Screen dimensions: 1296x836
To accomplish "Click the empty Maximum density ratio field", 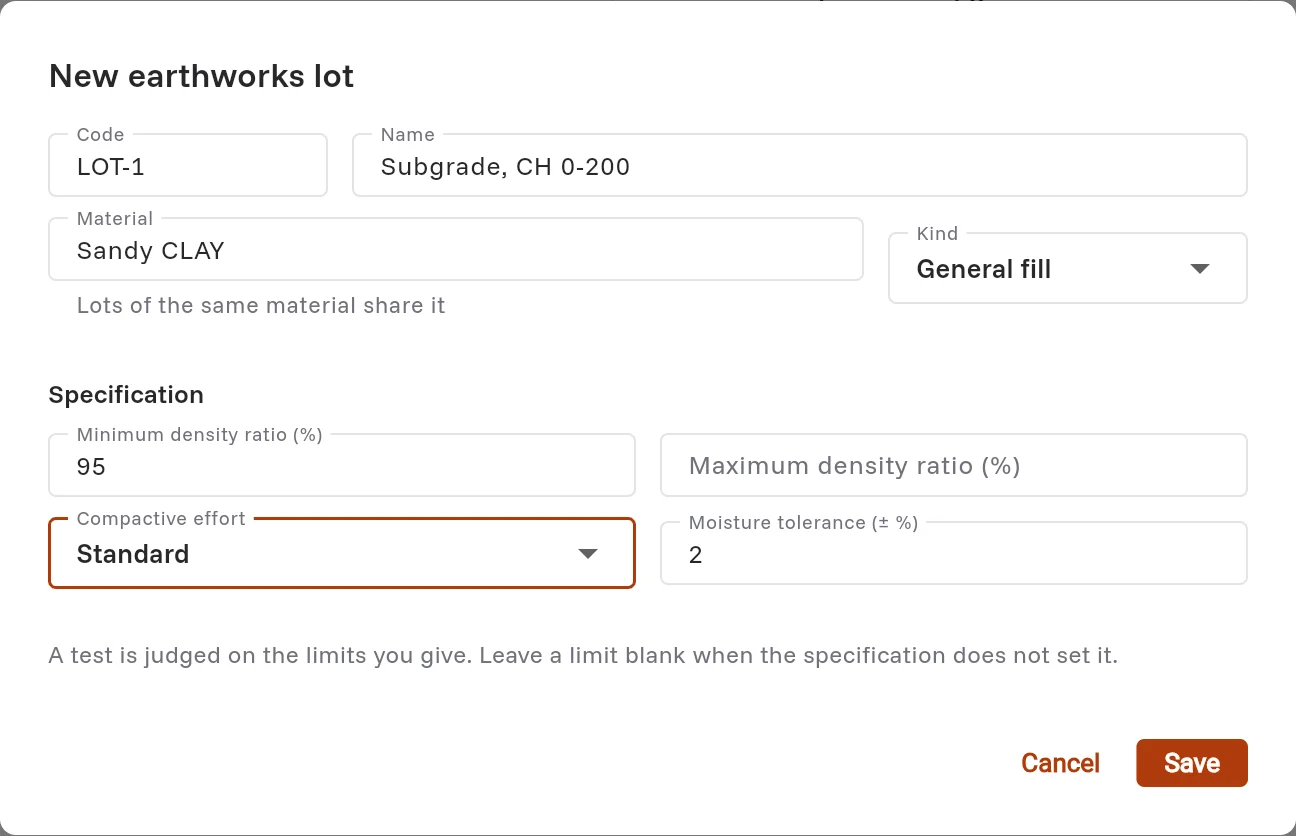I will [954, 465].
